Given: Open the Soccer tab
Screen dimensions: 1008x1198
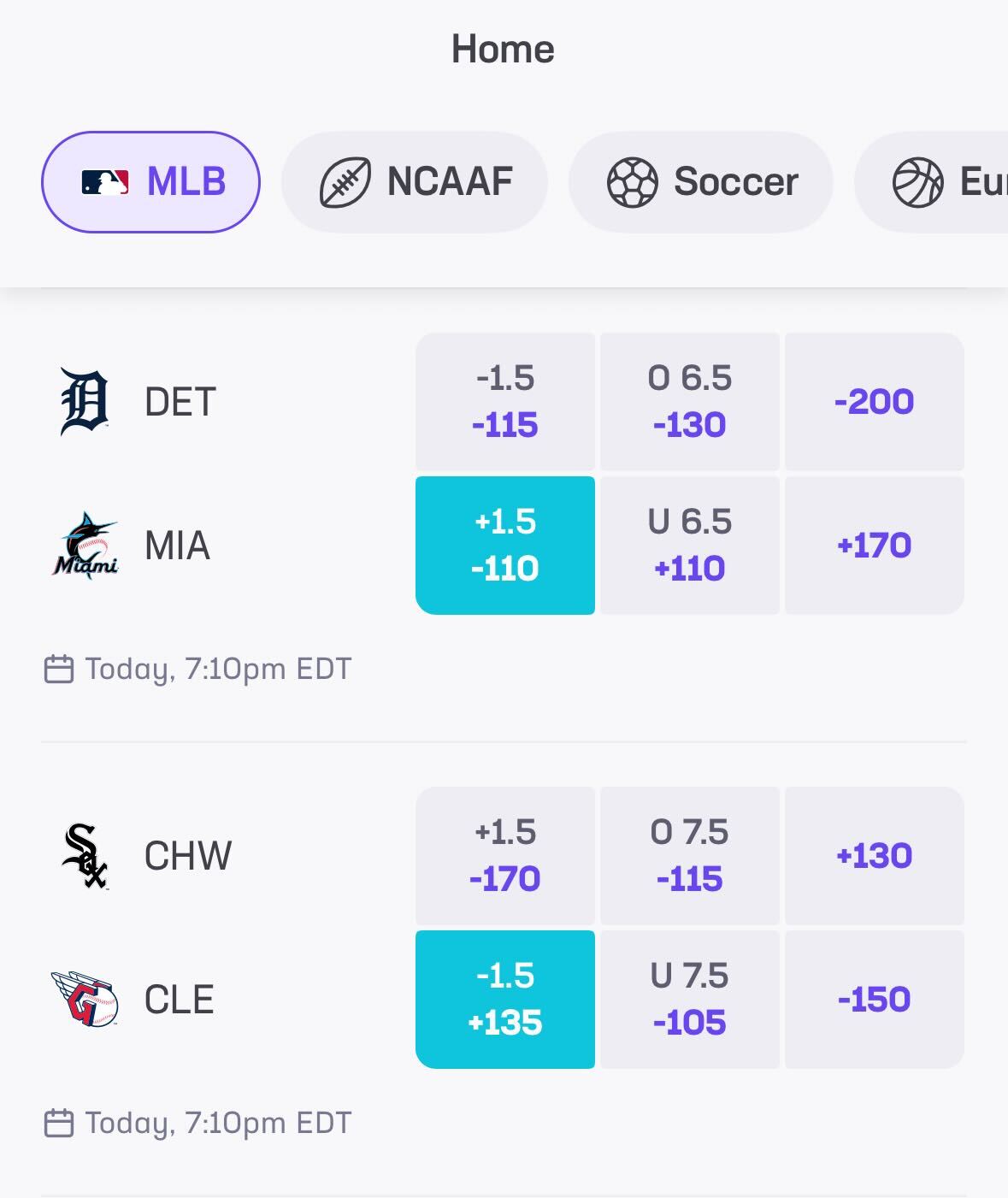Looking at the screenshot, I should pyautogui.click(x=701, y=182).
